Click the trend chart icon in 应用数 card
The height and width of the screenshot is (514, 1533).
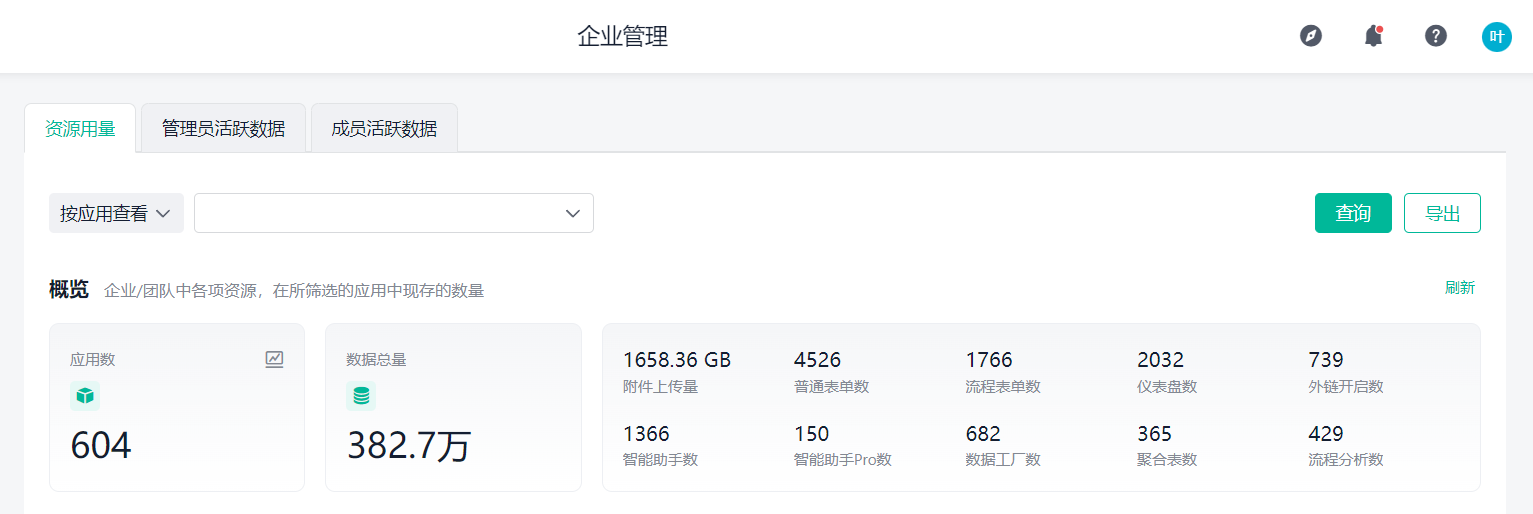click(274, 359)
